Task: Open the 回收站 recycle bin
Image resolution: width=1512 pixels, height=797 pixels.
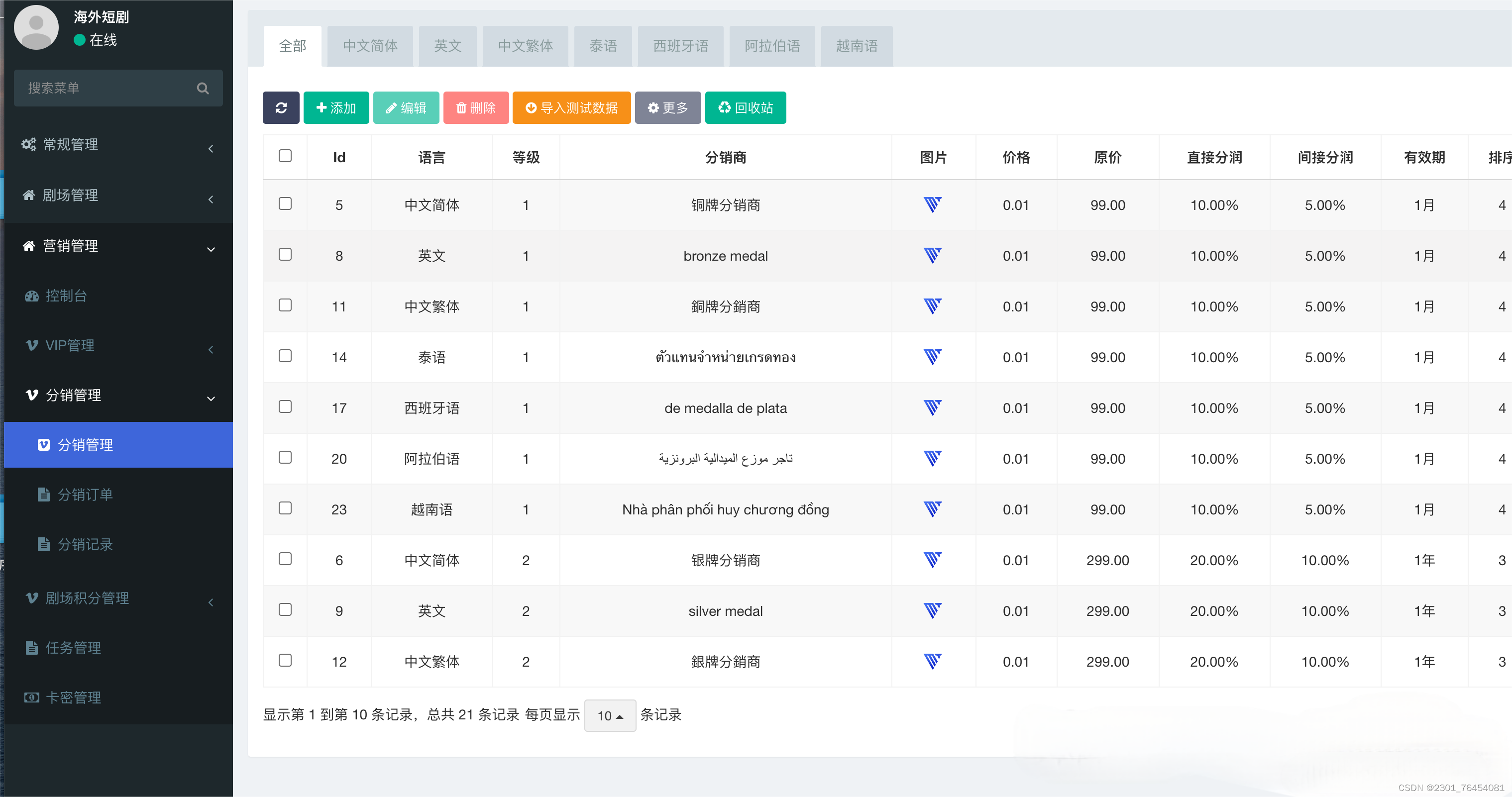Action: tap(746, 108)
